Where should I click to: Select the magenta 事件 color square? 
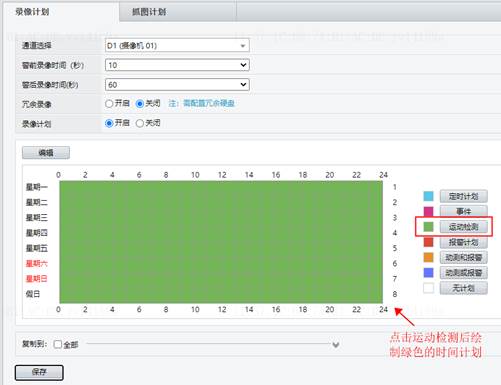coord(428,211)
